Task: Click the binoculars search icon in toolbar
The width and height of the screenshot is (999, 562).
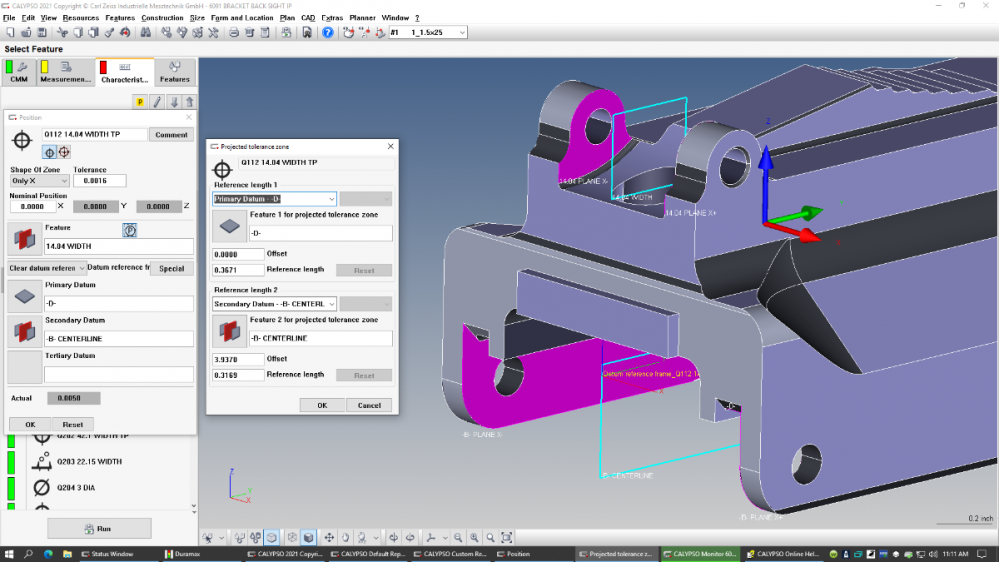Action: click(x=145, y=33)
